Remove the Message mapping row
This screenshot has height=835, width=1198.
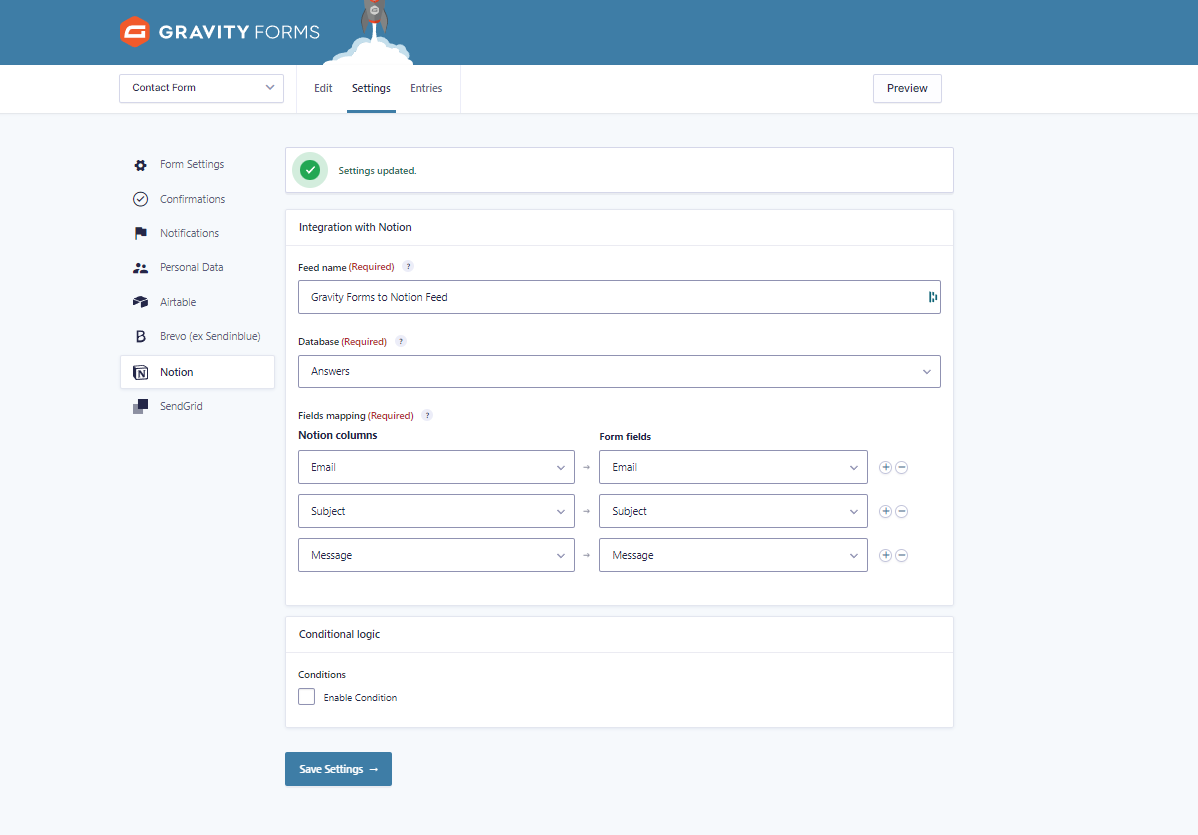902,555
